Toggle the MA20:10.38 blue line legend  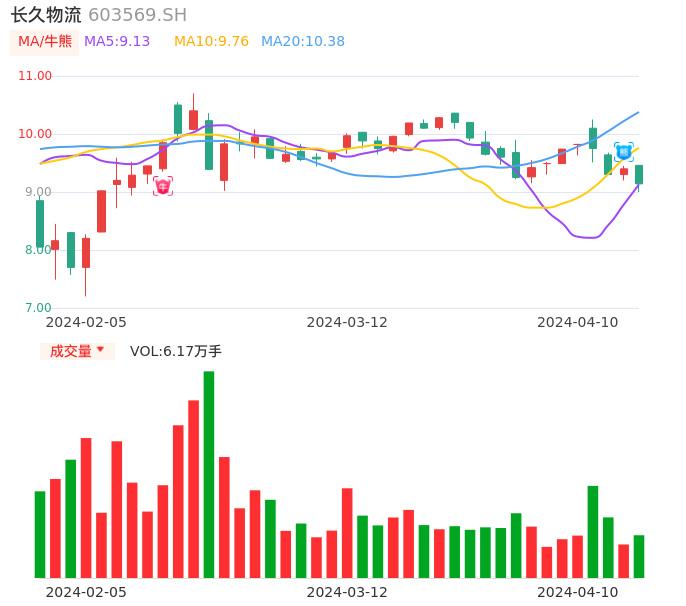(303, 42)
